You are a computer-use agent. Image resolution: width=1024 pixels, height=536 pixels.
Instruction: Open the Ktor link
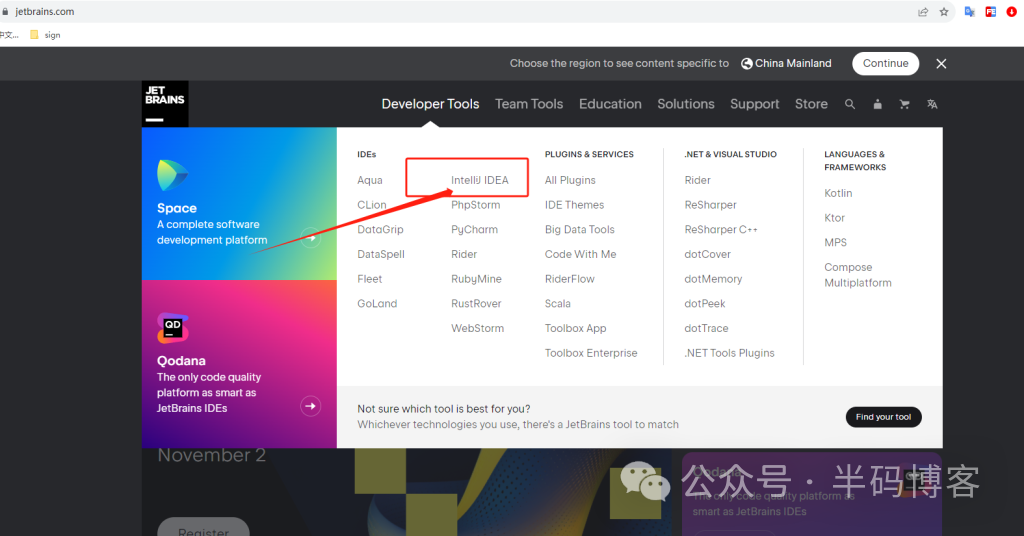click(x=835, y=218)
